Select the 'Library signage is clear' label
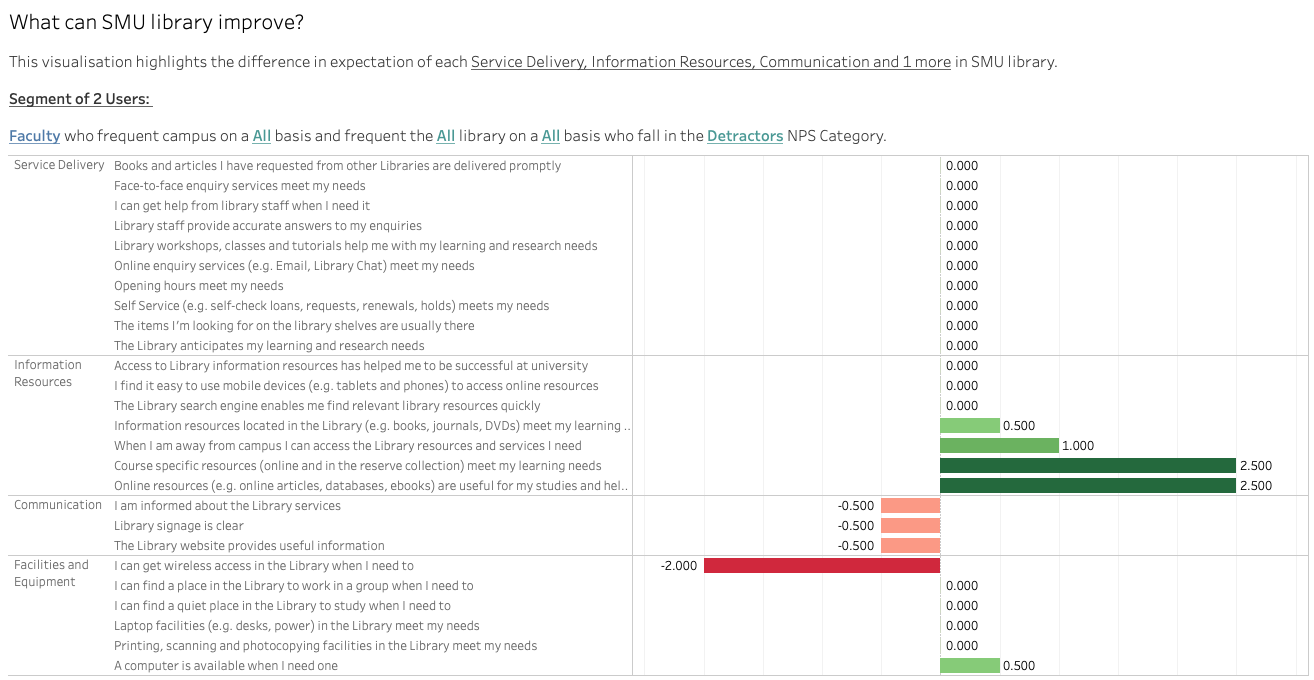Screen dimensions: 1314x680 coord(179,526)
